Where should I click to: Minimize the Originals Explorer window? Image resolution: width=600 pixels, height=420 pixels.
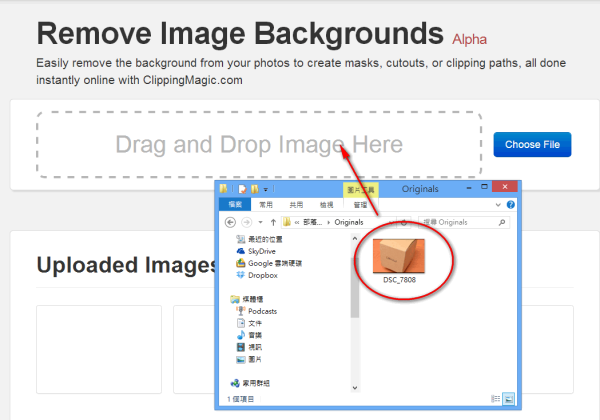[x=469, y=188]
